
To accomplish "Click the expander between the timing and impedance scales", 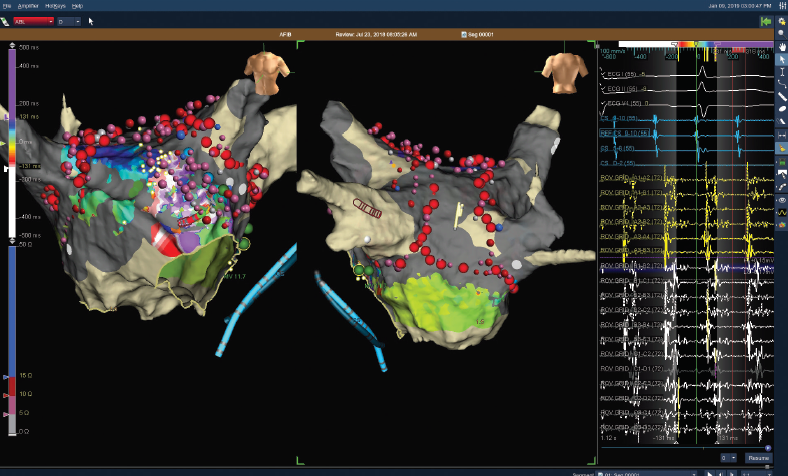I will (12, 241).
